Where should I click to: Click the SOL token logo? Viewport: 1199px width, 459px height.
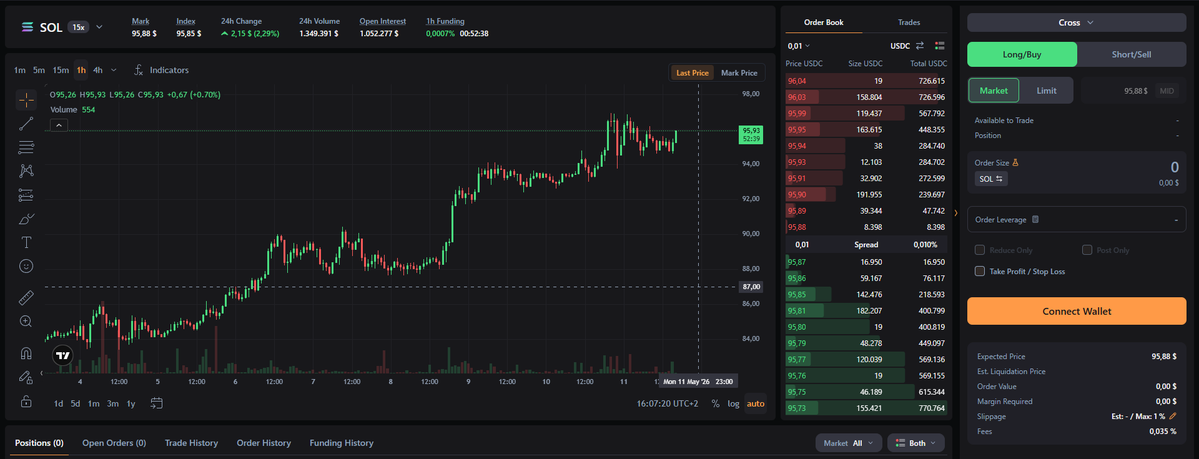[28, 27]
